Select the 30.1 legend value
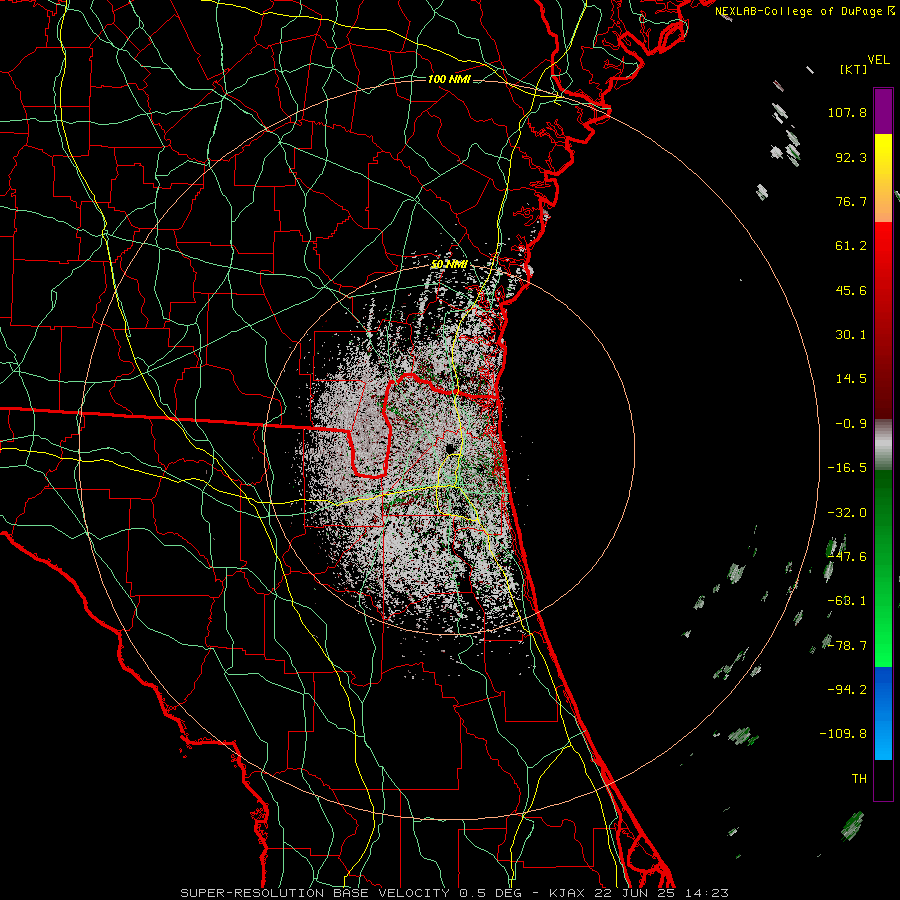Image resolution: width=900 pixels, height=900 pixels. [851, 335]
